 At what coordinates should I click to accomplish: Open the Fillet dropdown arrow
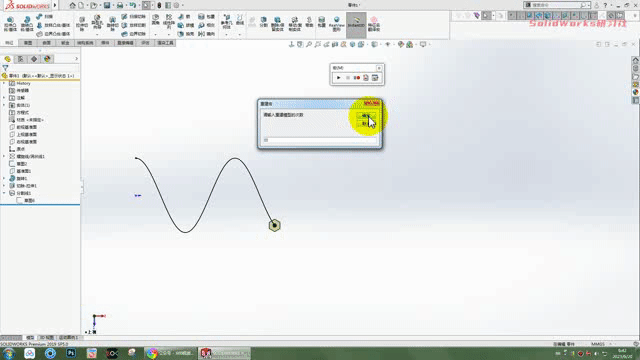tap(156, 34)
